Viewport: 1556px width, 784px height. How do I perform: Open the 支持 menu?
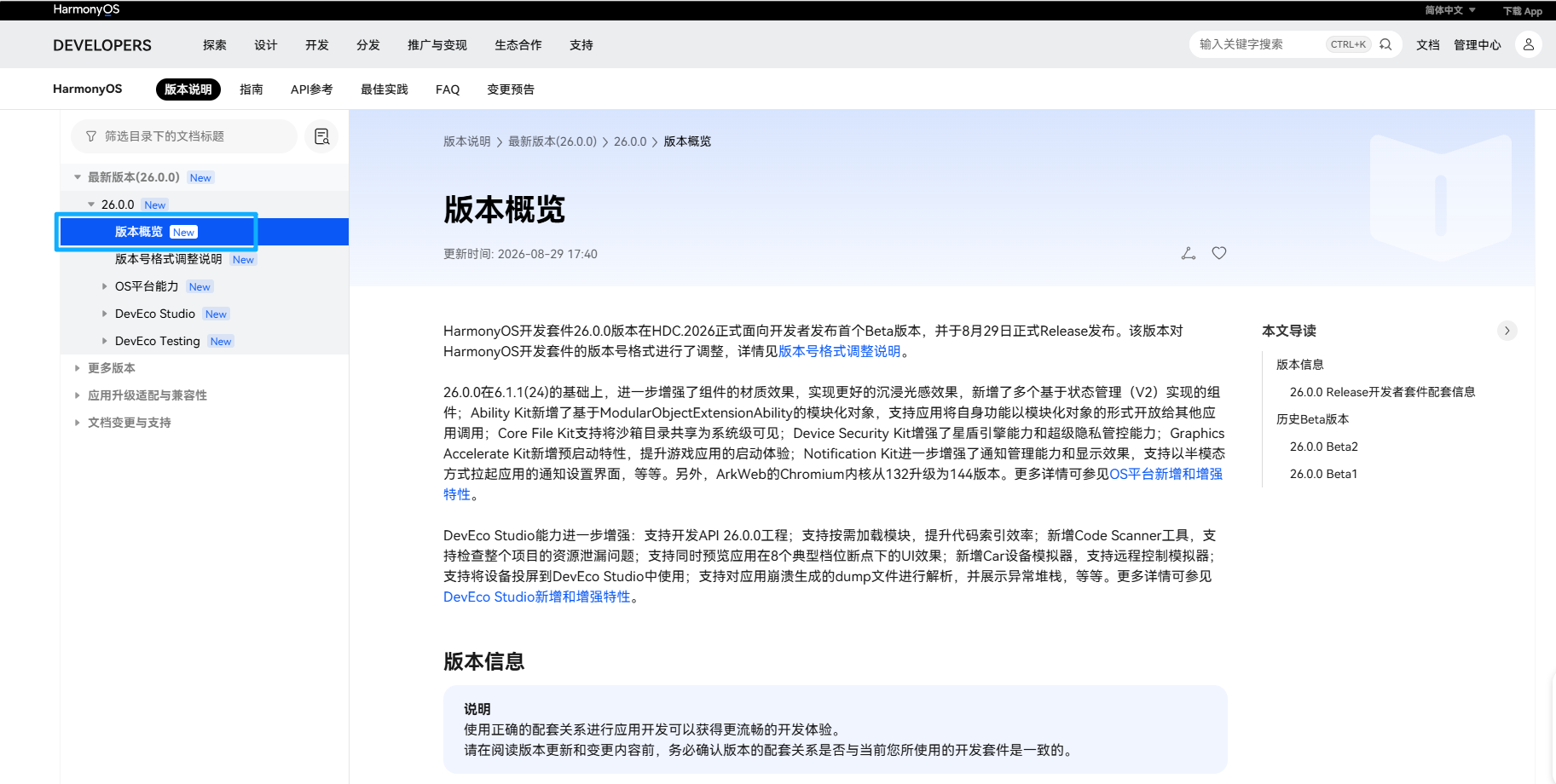(581, 45)
